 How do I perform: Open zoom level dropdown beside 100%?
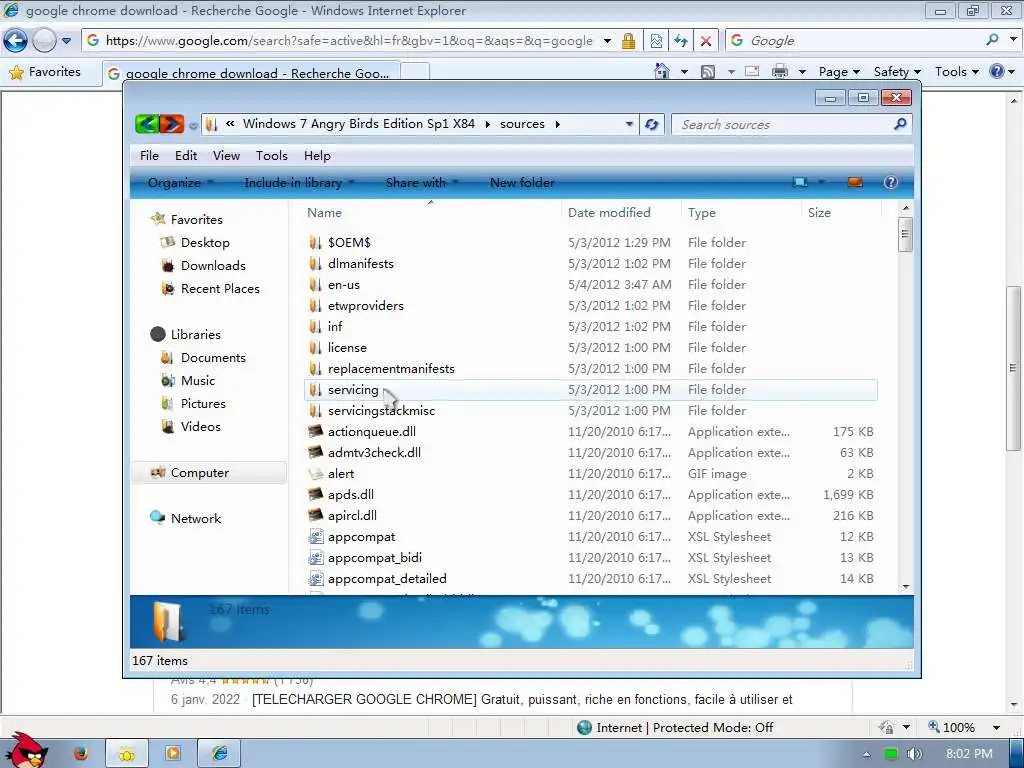pos(997,727)
